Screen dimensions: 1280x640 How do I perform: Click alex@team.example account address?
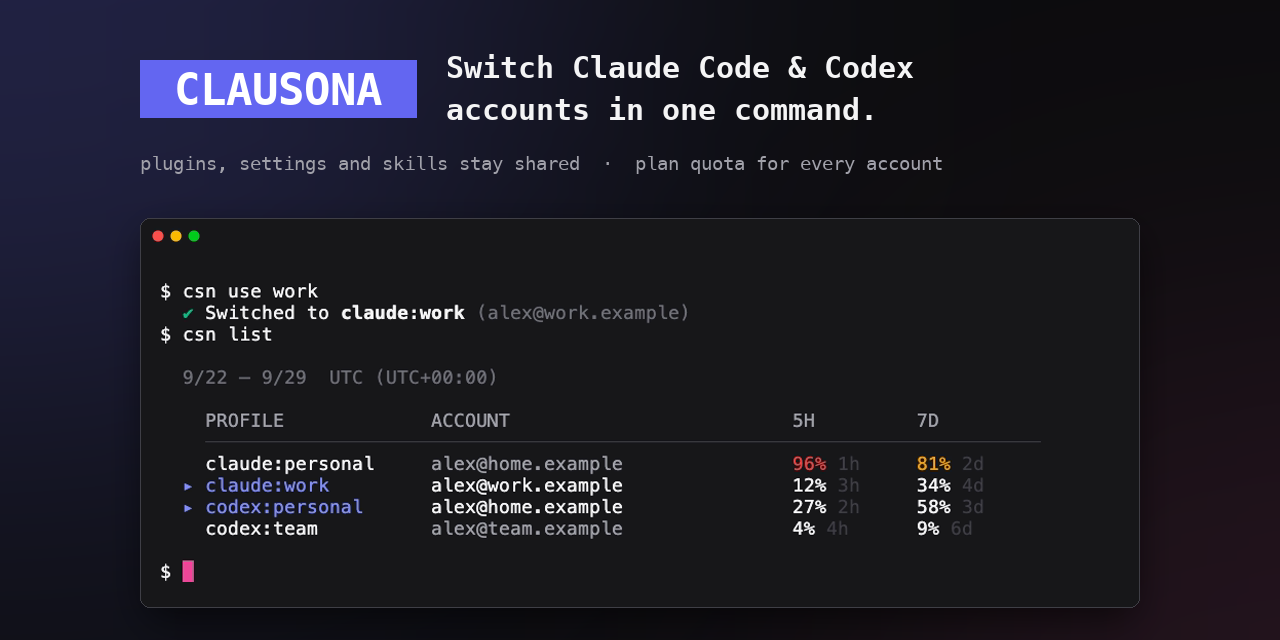[527, 528]
